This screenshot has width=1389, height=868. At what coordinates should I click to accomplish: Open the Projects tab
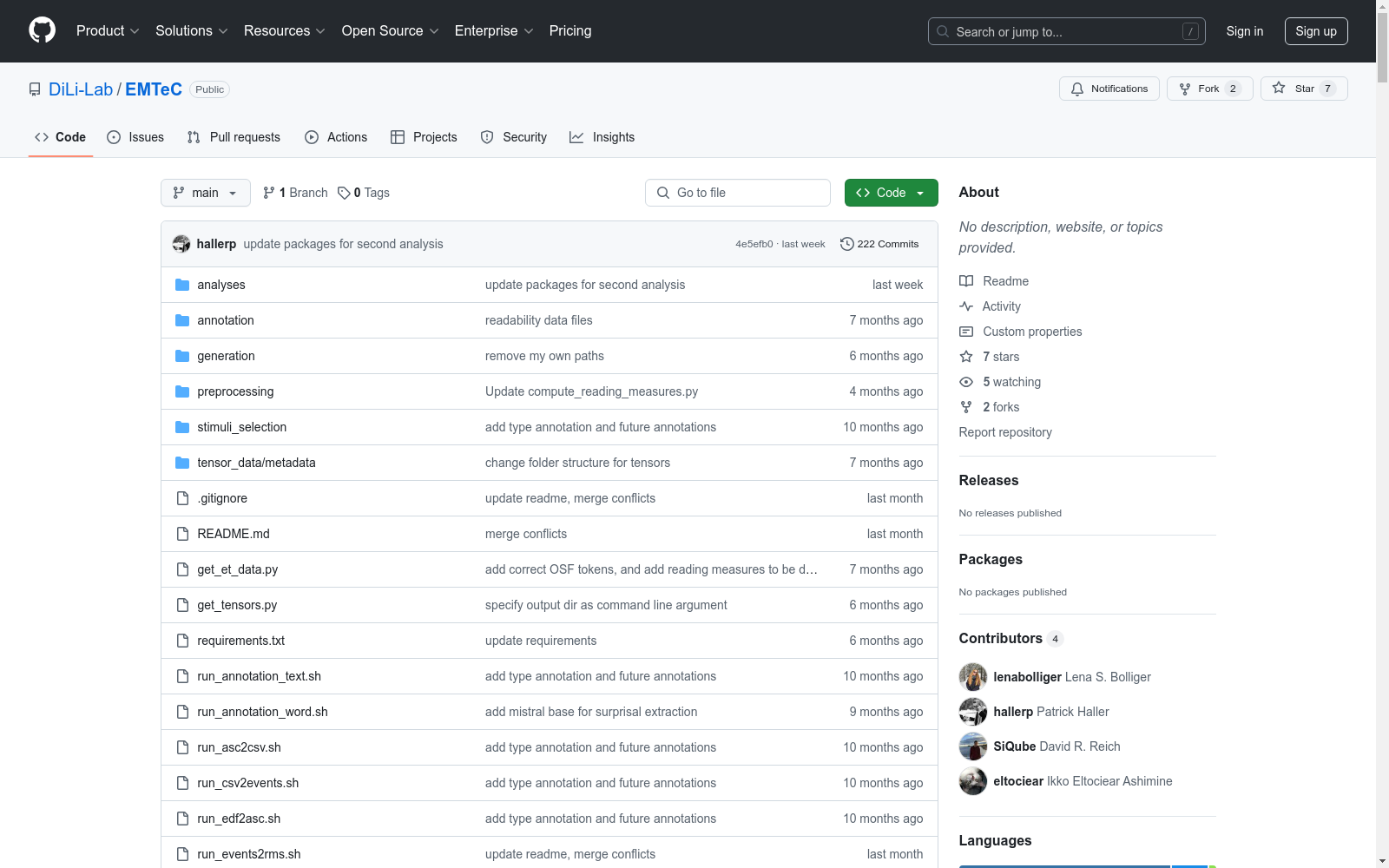click(424, 137)
